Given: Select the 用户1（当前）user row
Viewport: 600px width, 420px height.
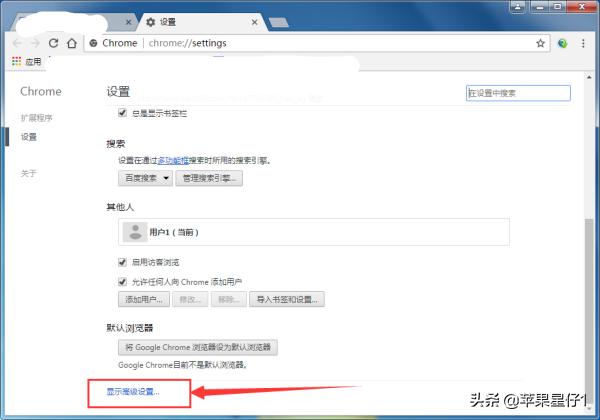Looking at the screenshot, I should pyautogui.click(x=314, y=232).
